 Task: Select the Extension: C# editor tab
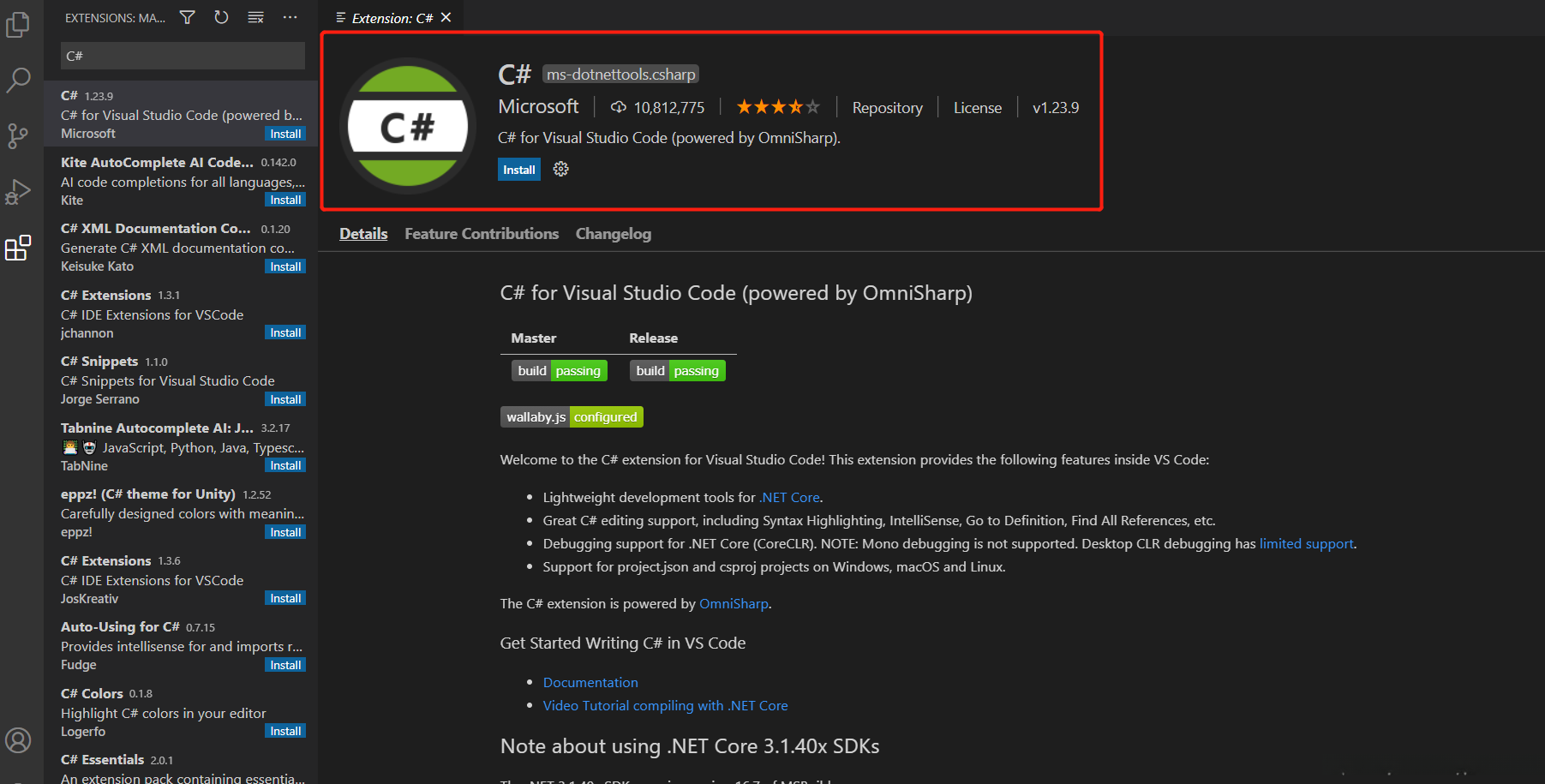[x=392, y=17]
